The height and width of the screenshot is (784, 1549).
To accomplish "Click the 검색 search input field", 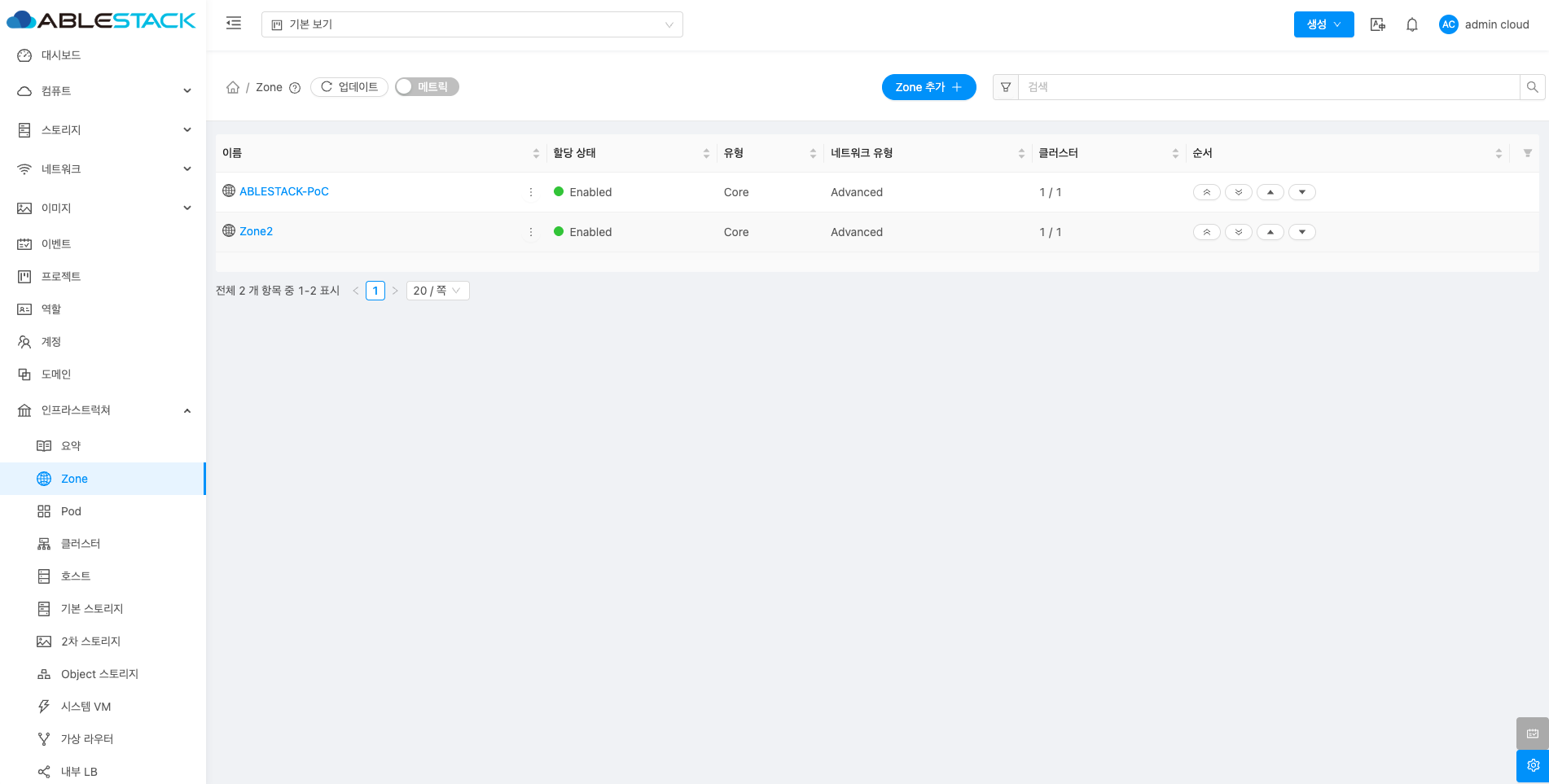I will click(1268, 87).
